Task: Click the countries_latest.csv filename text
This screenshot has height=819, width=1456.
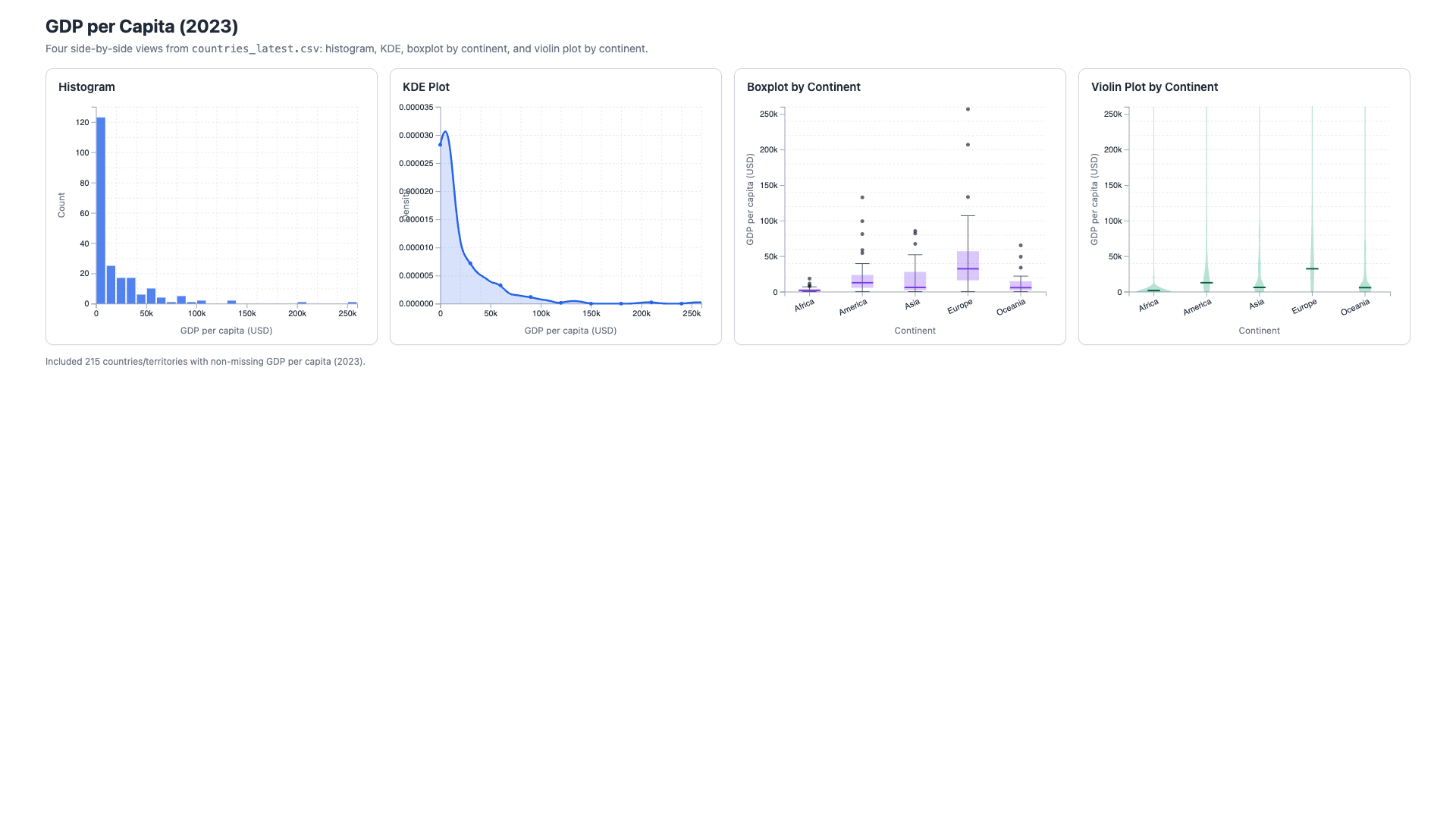Action: [x=256, y=49]
